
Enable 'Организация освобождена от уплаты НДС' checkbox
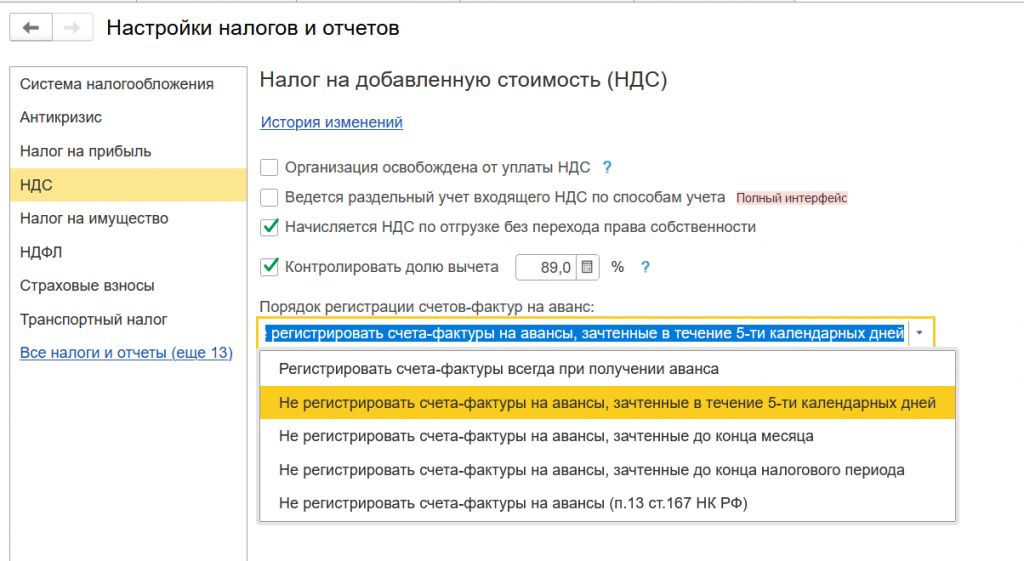(x=269, y=168)
